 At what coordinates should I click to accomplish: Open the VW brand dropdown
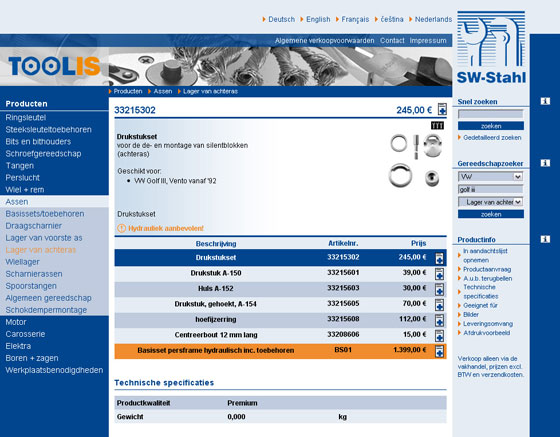pyautogui.click(x=491, y=176)
